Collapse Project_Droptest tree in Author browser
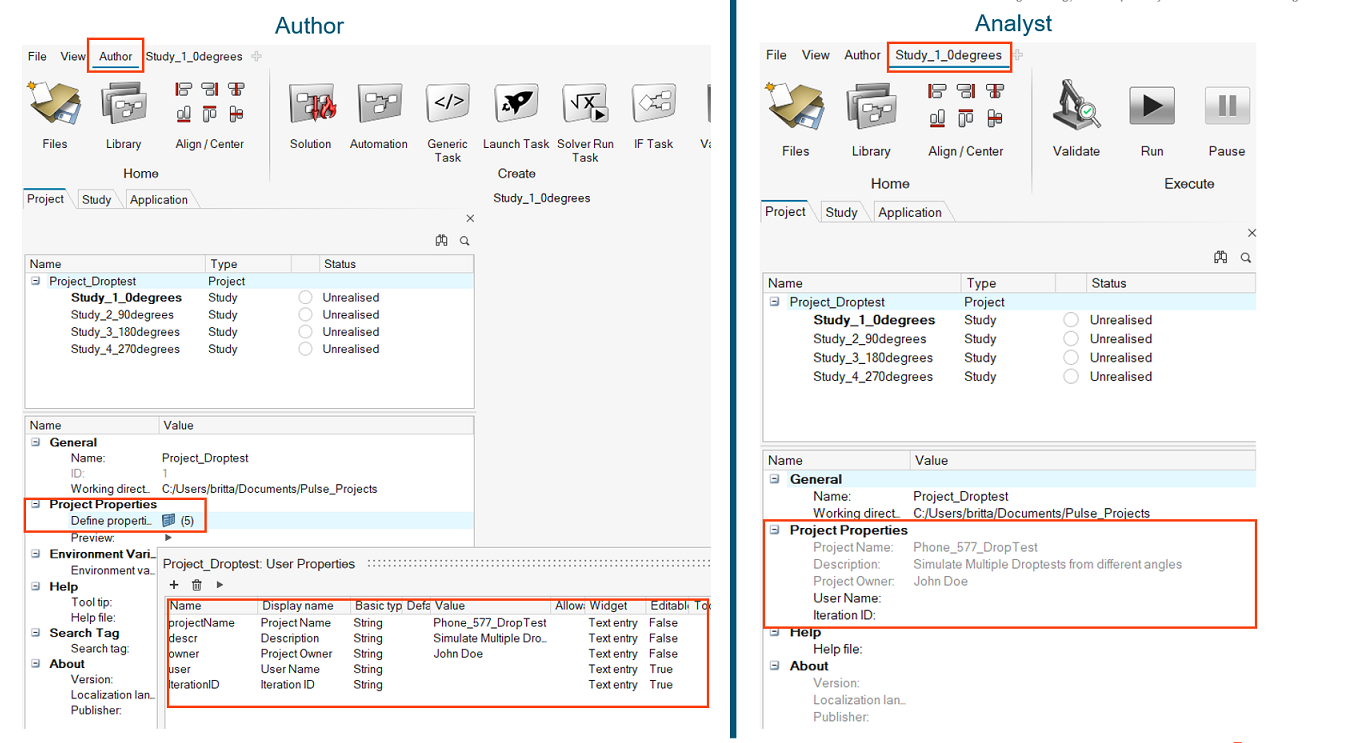This screenshot has width=1367, height=743. tap(36, 281)
